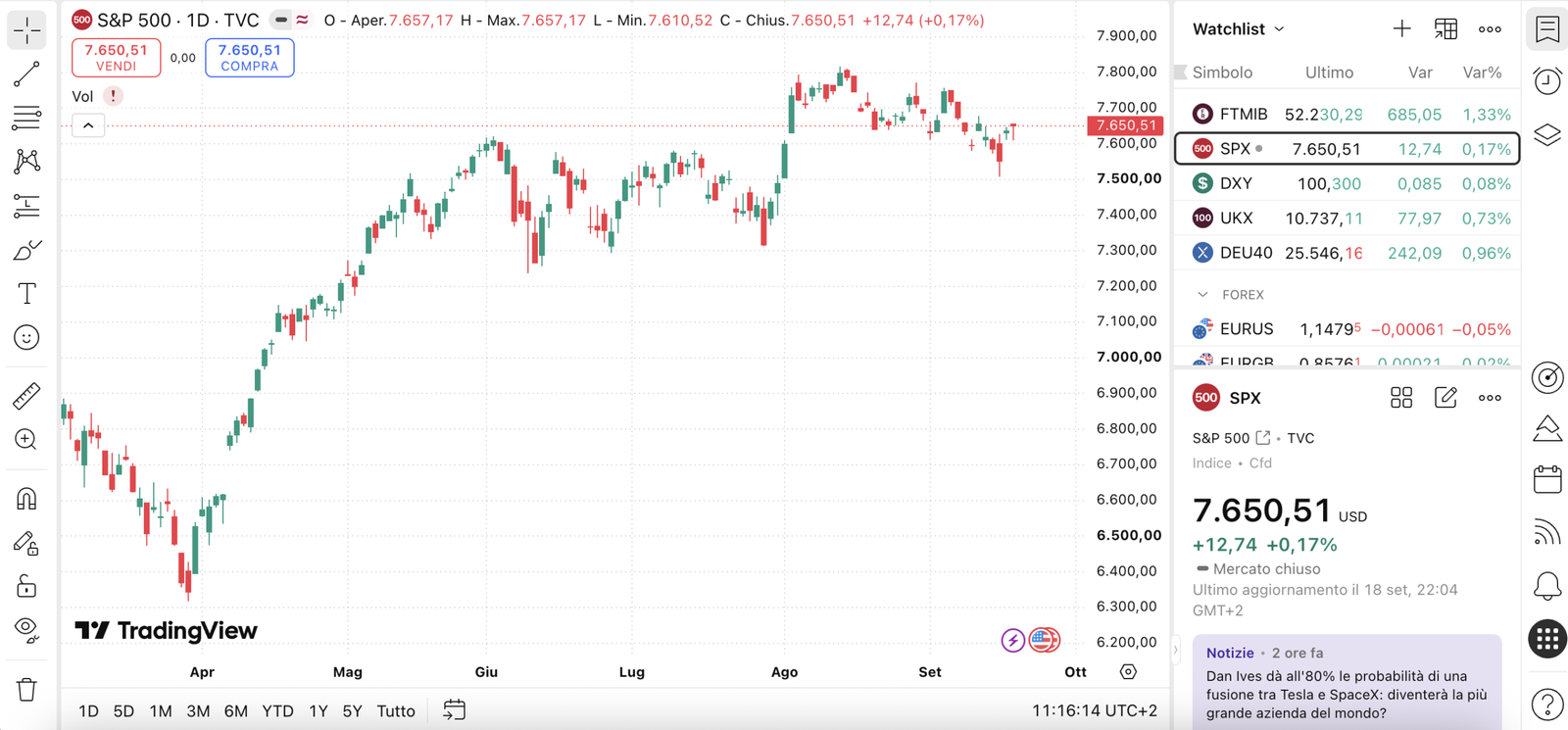Select UKX in the watchlist
This screenshot has width=1568, height=730.
[1347, 218]
